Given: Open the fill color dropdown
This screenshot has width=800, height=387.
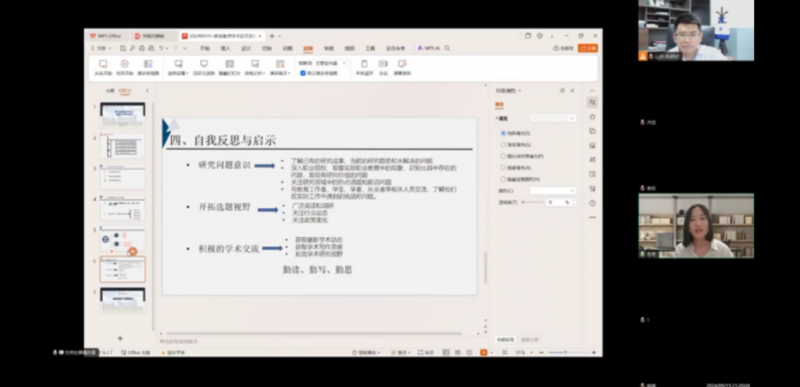Looking at the screenshot, I should tap(553, 191).
